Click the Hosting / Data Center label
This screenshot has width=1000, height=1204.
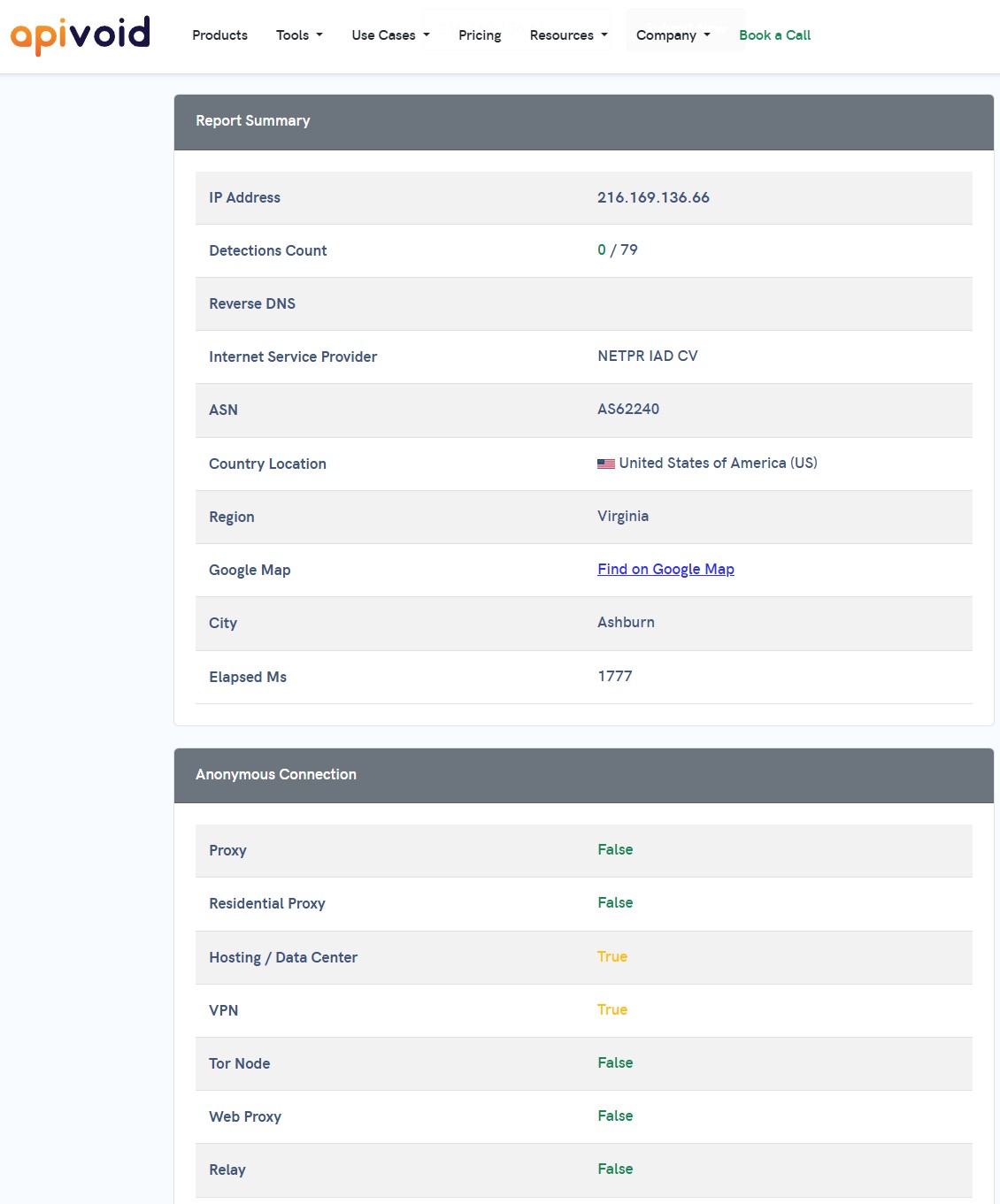(283, 957)
